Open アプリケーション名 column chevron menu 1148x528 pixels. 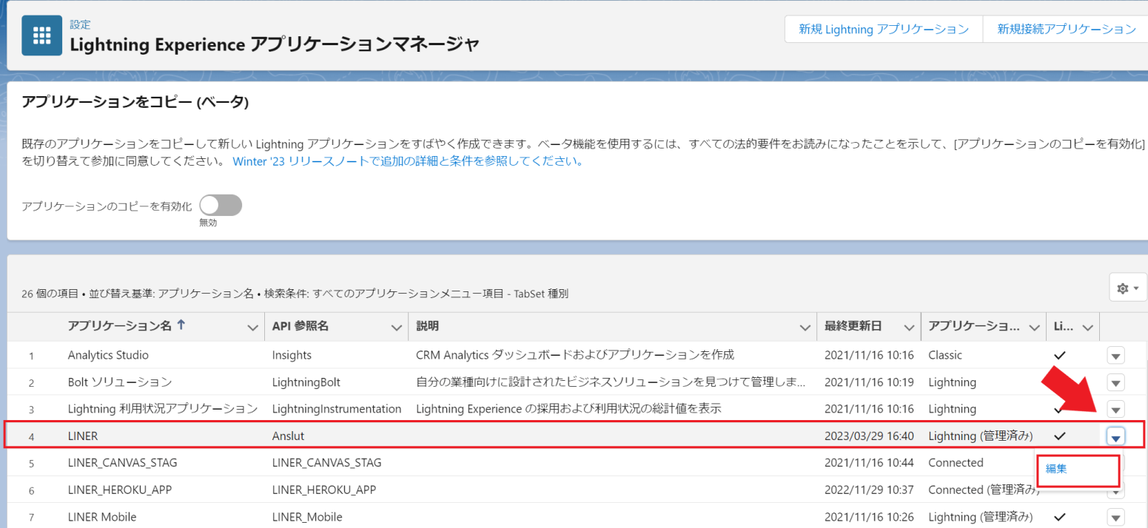(253, 327)
